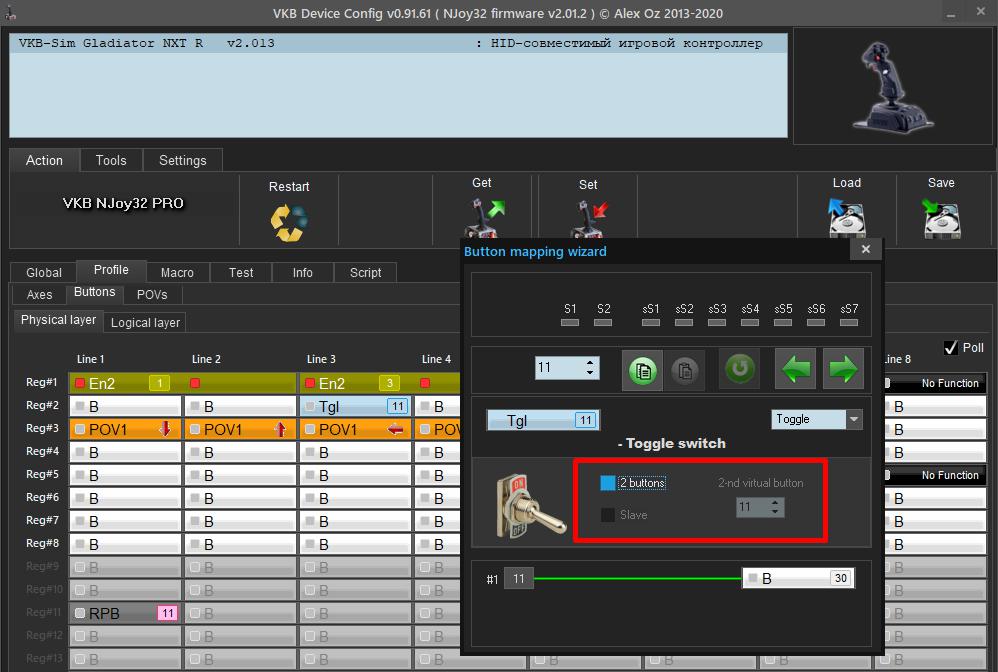998x672 pixels.
Task: Click the joystick device image
Action: (x=894, y=87)
